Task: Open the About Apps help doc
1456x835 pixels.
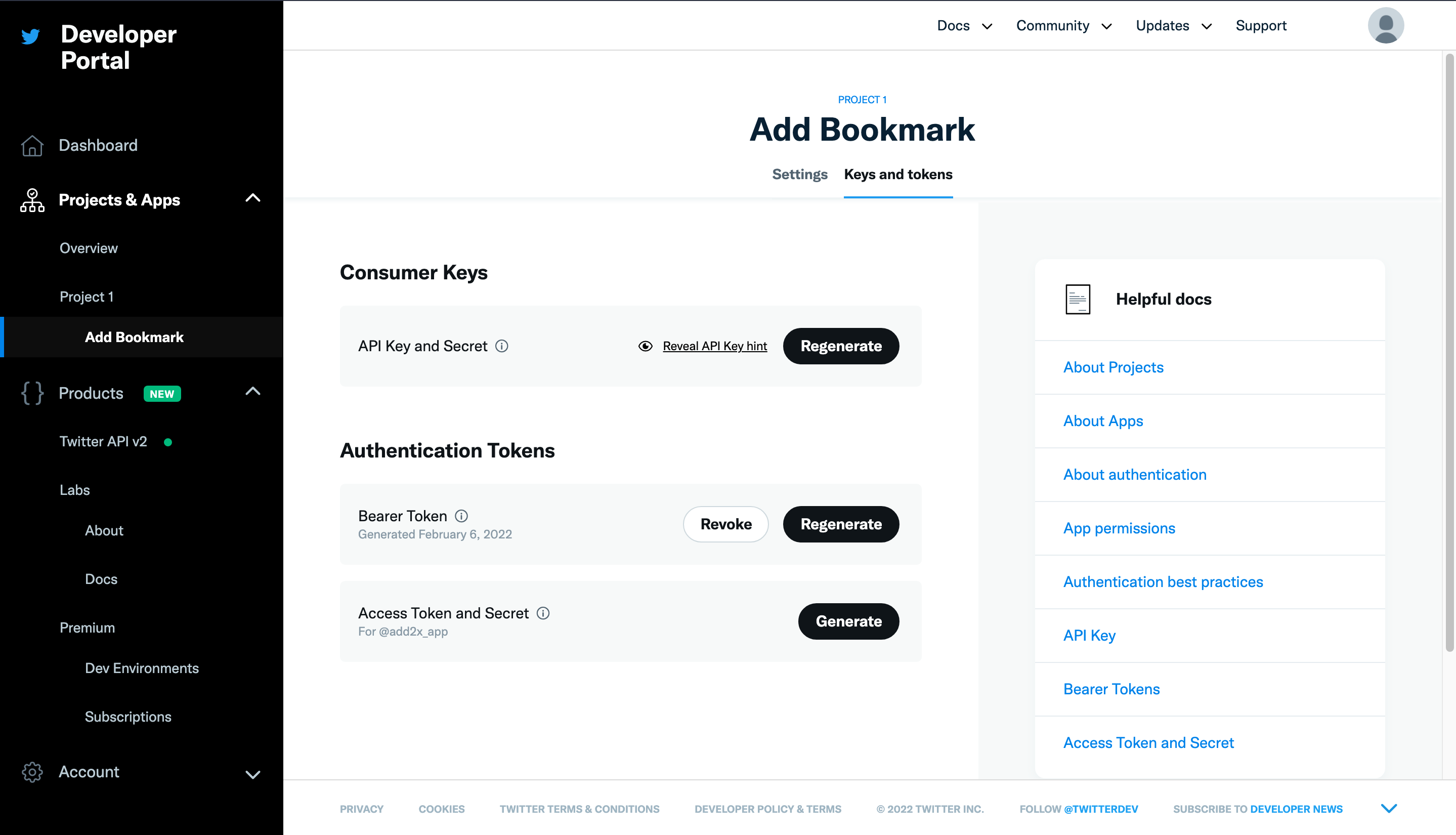Action: [x=1103, y=422]
